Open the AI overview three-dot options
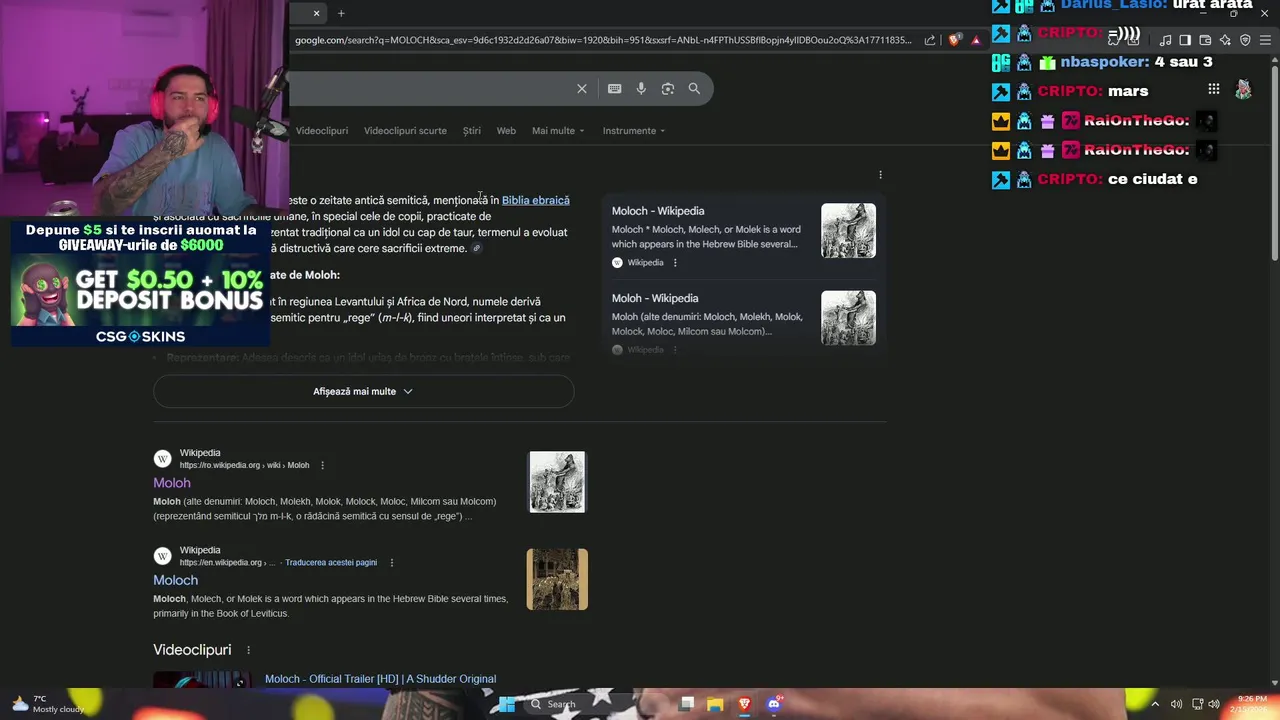The width and height of the screenshot is (1280, 720). [880, 175]
